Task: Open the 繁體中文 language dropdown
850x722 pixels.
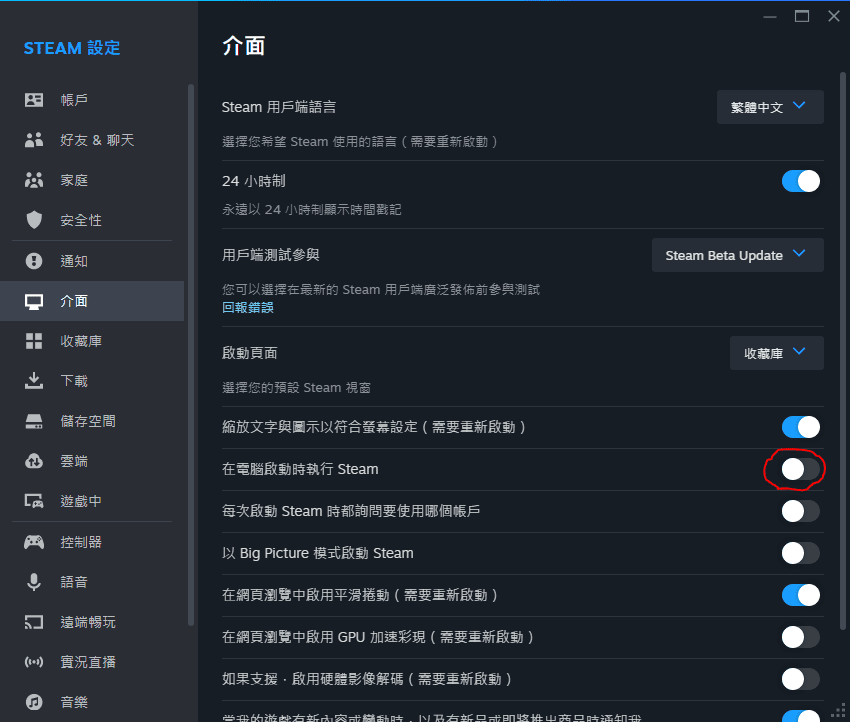Action: coord(770,107)
